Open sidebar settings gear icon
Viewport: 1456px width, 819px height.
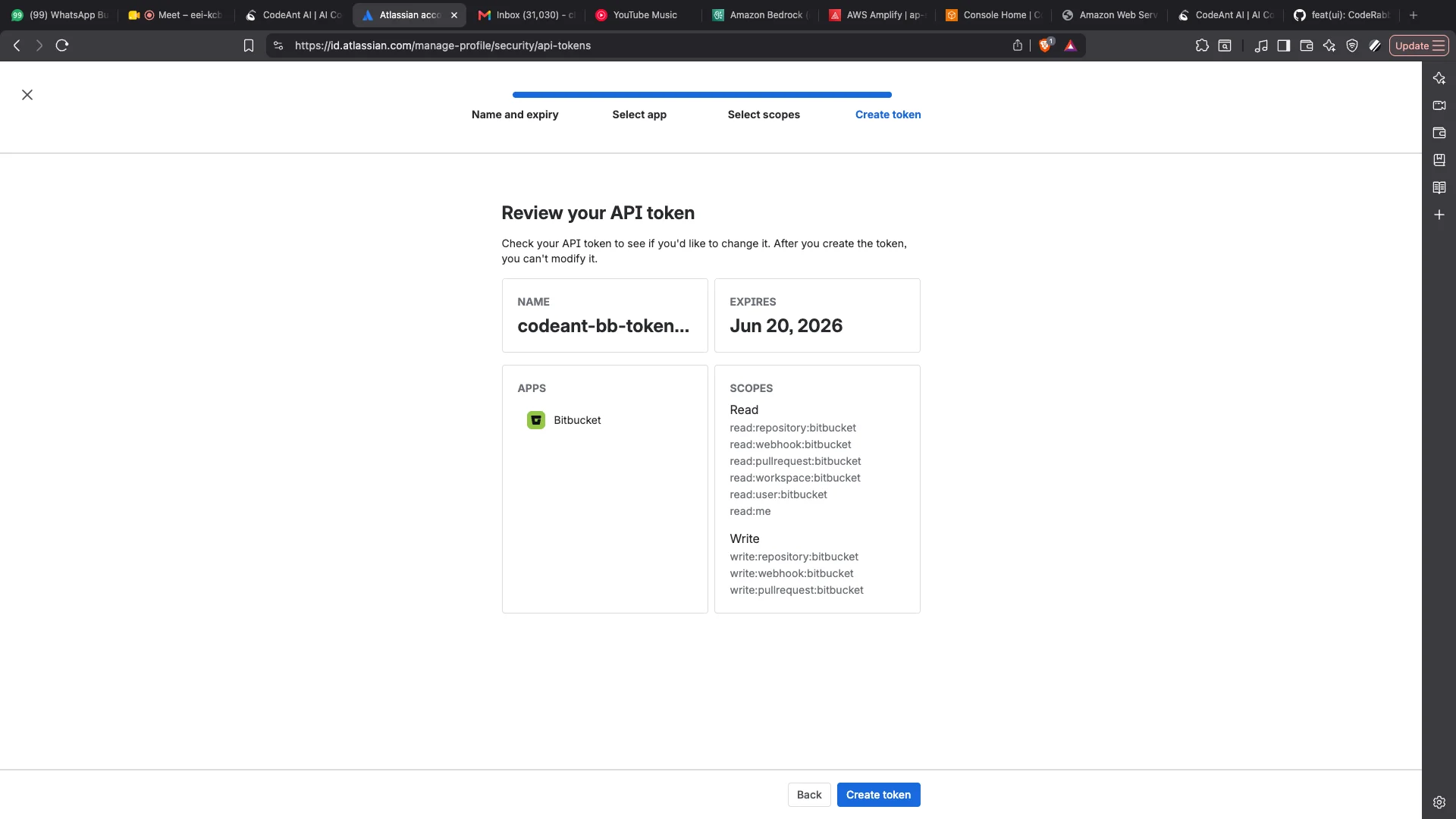[x=1439, y=802]
